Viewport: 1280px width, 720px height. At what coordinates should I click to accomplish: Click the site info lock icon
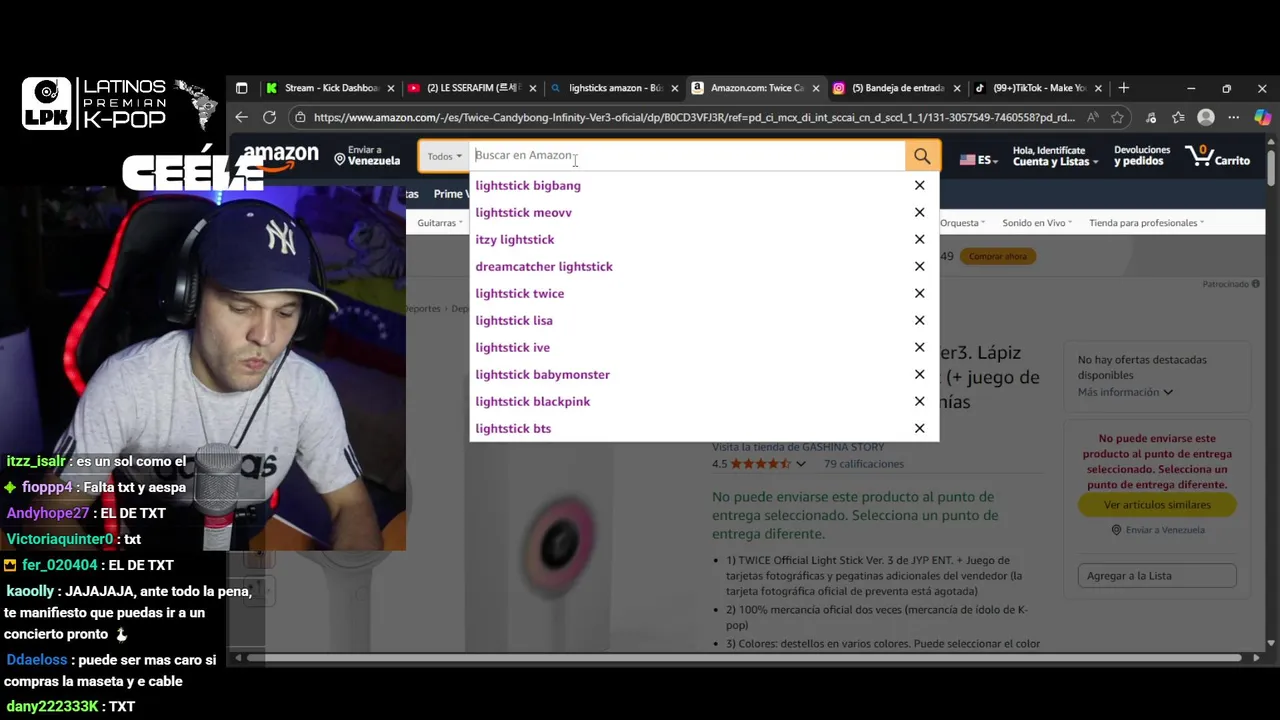point(299,117)
